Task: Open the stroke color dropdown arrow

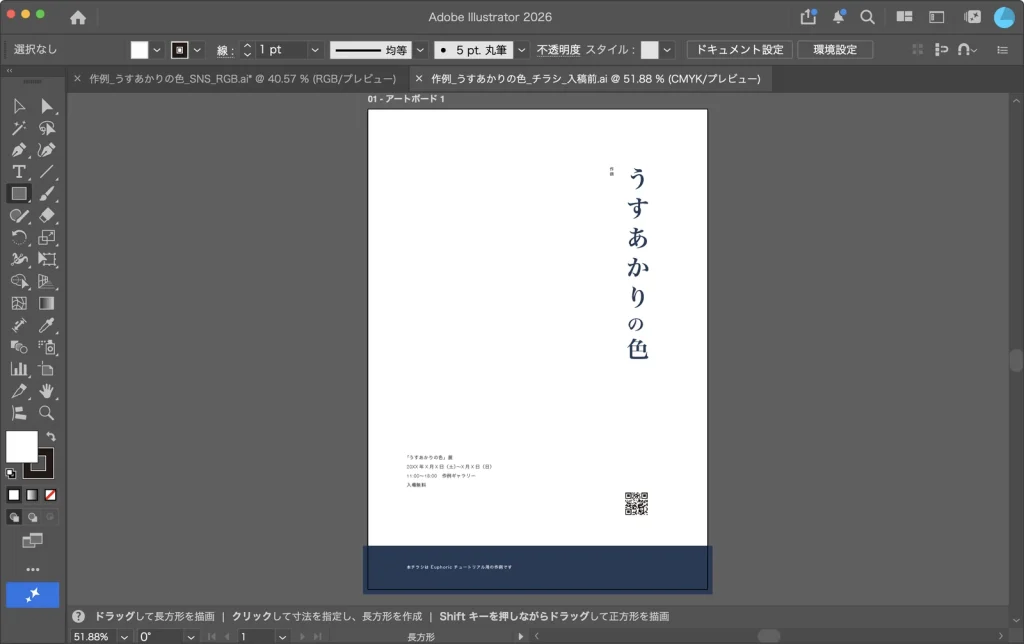Action: 197,50
